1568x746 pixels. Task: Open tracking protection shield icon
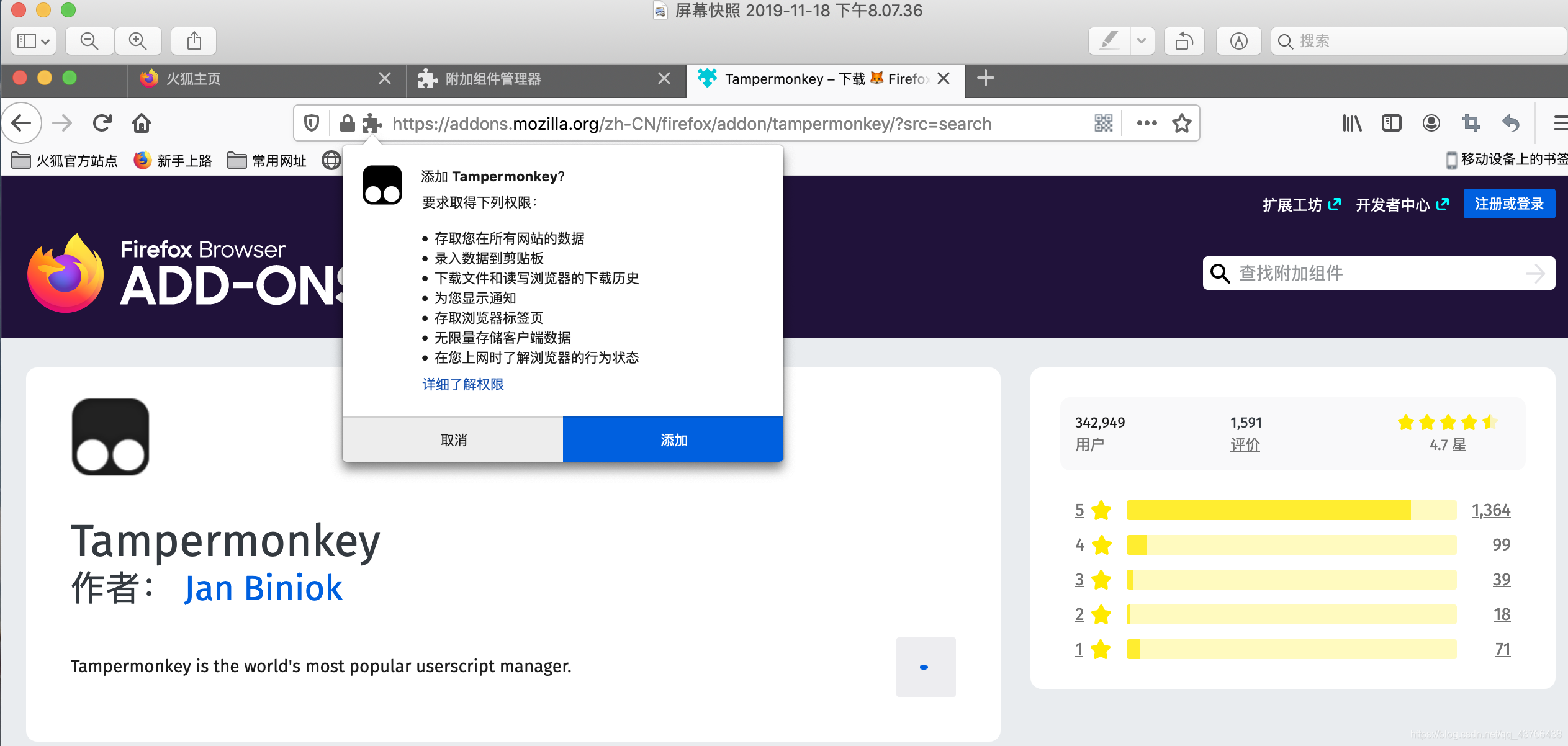click(312, 124)
